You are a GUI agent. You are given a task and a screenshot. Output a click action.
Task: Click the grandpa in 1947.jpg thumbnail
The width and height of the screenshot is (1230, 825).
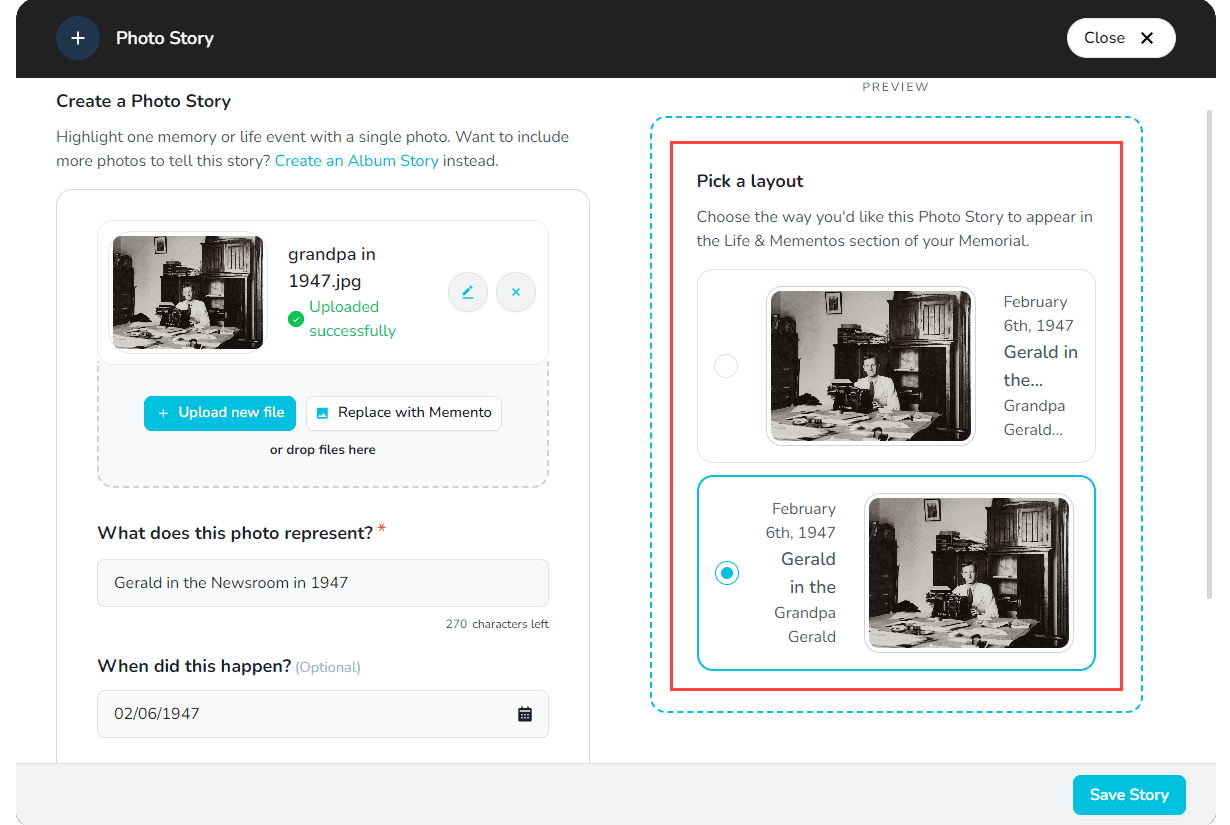[188, 292]
